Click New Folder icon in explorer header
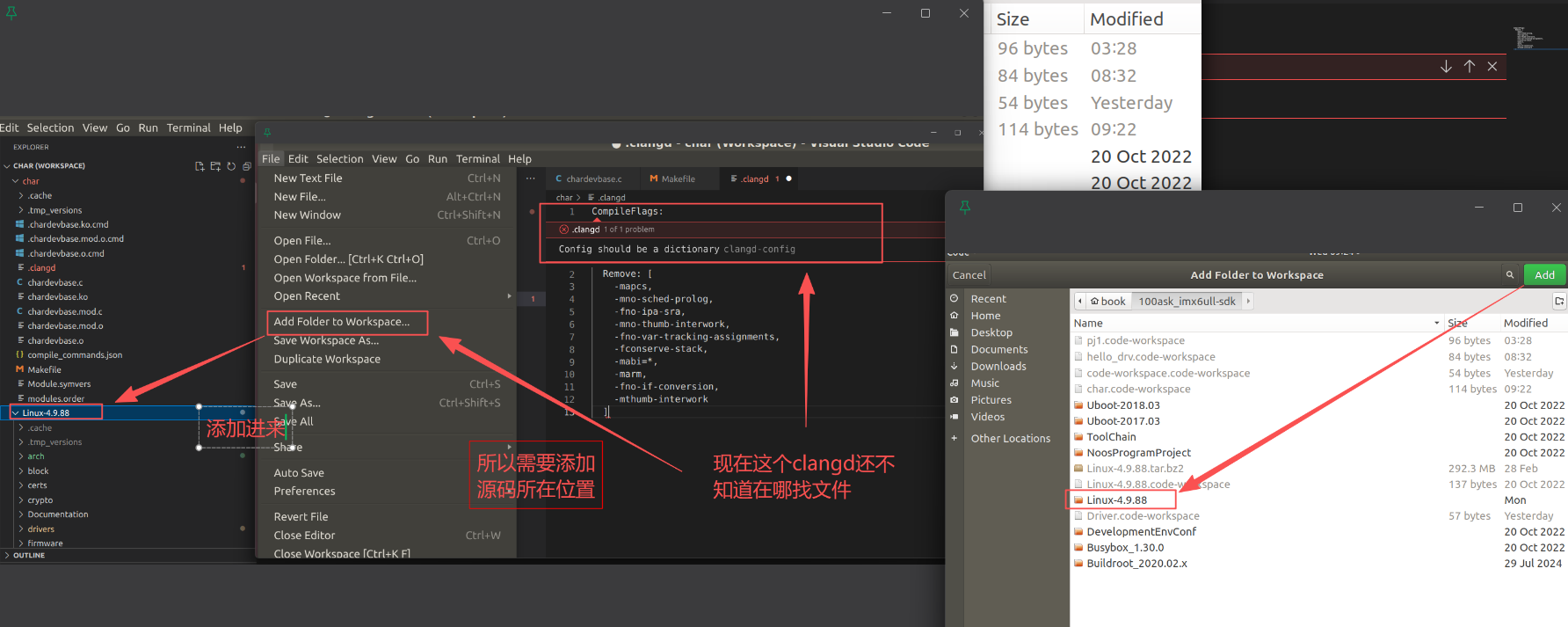This screenshot has height=627, width=1568. [x=215, y=166]
